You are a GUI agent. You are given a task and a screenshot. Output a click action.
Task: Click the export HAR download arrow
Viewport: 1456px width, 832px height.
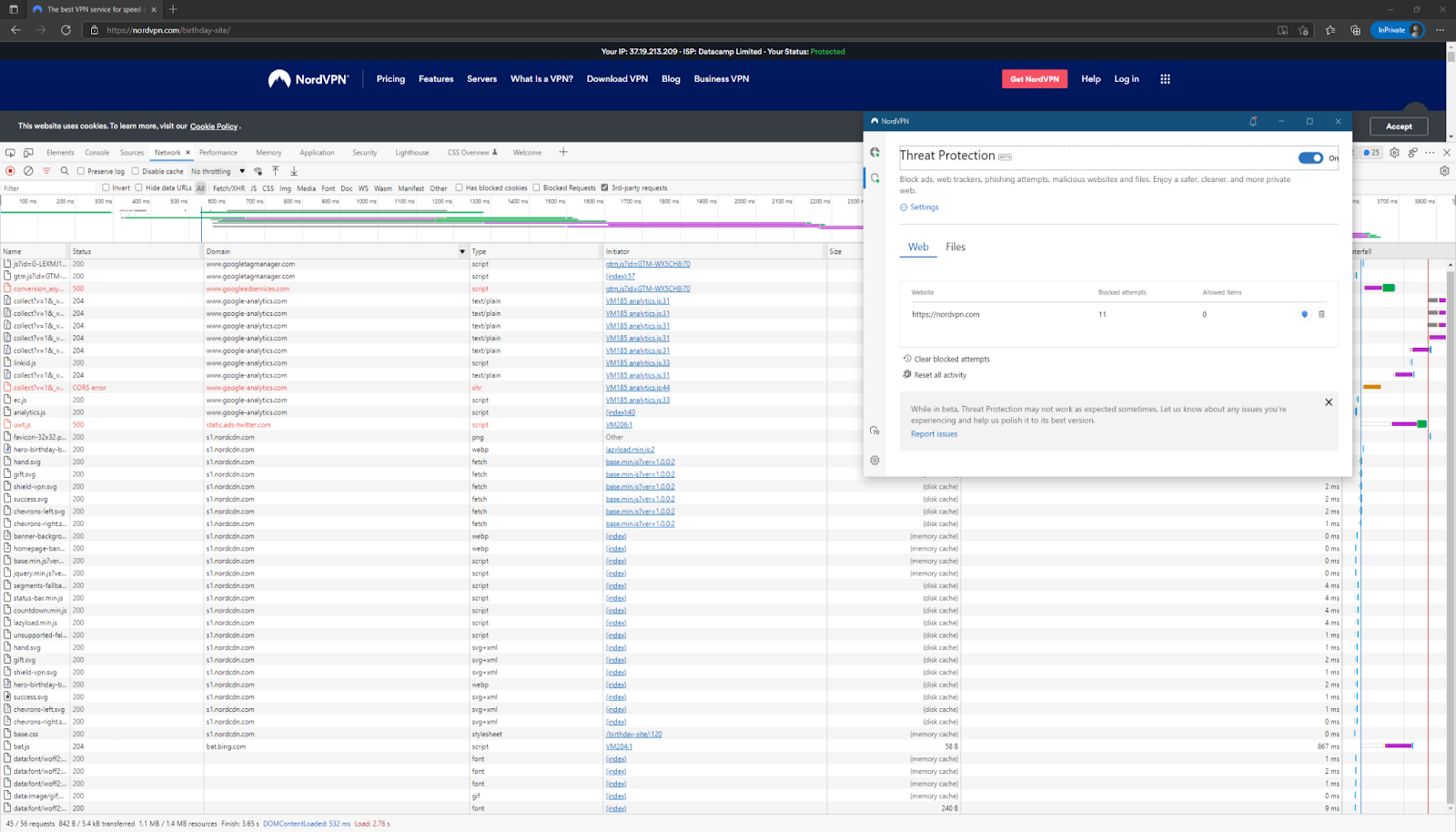[294, 171]
